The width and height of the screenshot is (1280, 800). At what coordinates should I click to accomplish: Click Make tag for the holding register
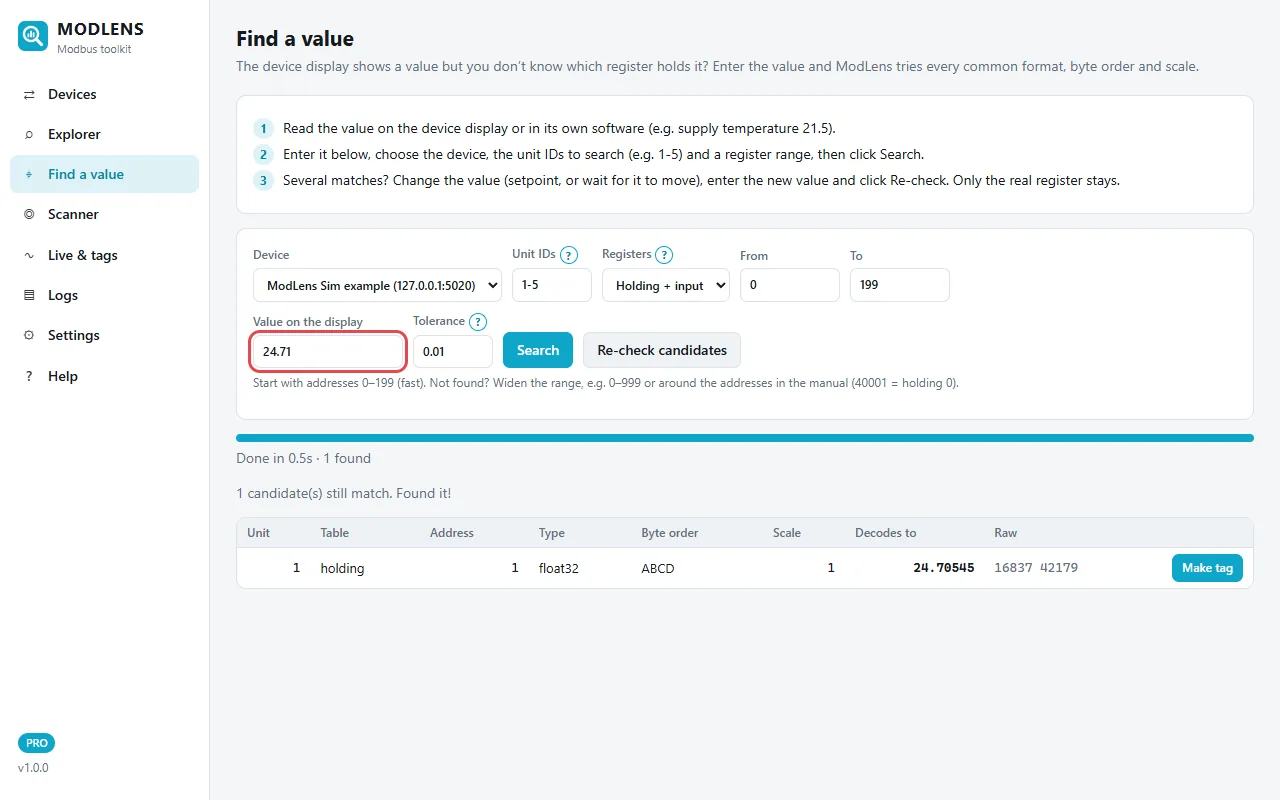(1207, 568)
